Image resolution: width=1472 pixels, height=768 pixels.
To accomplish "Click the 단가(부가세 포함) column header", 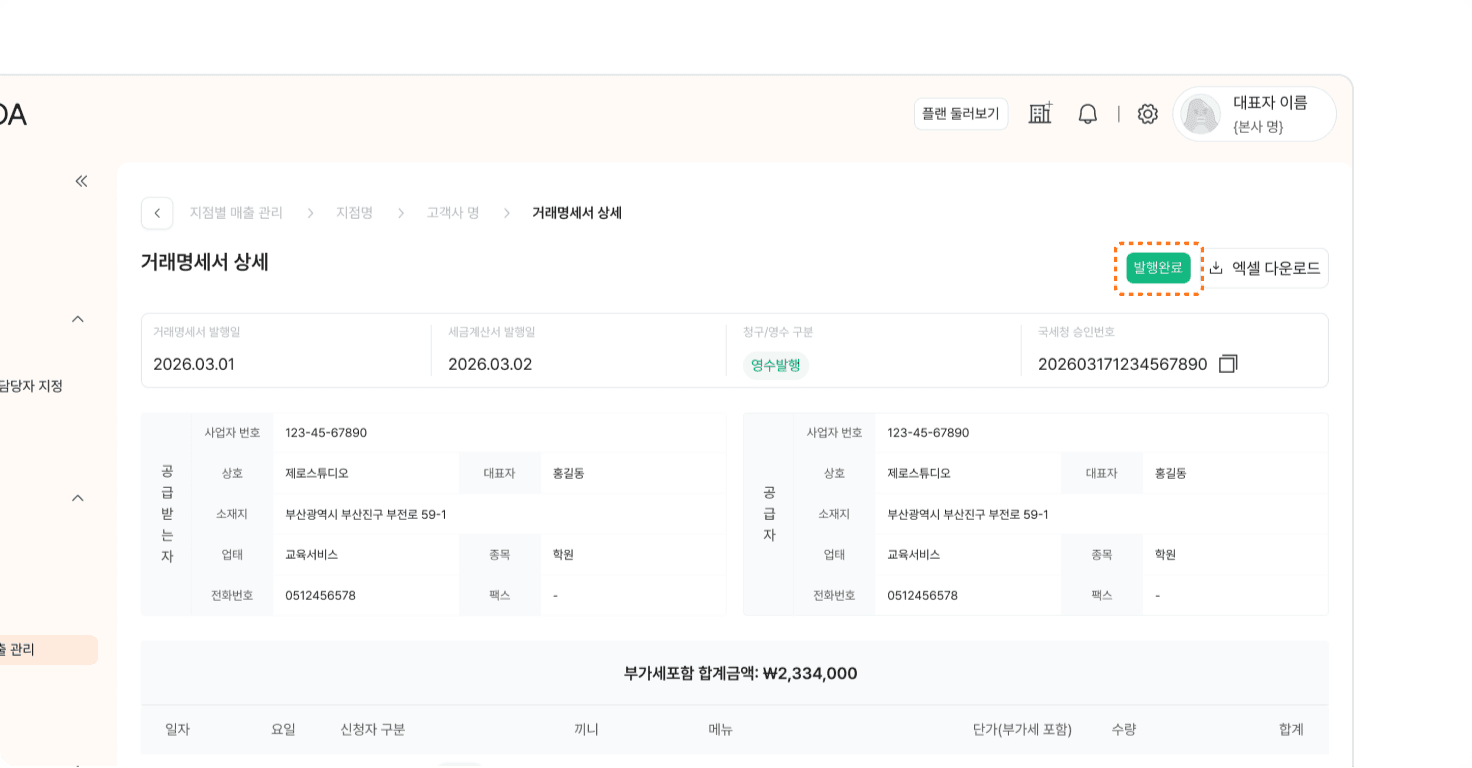I will [1022, 730].
